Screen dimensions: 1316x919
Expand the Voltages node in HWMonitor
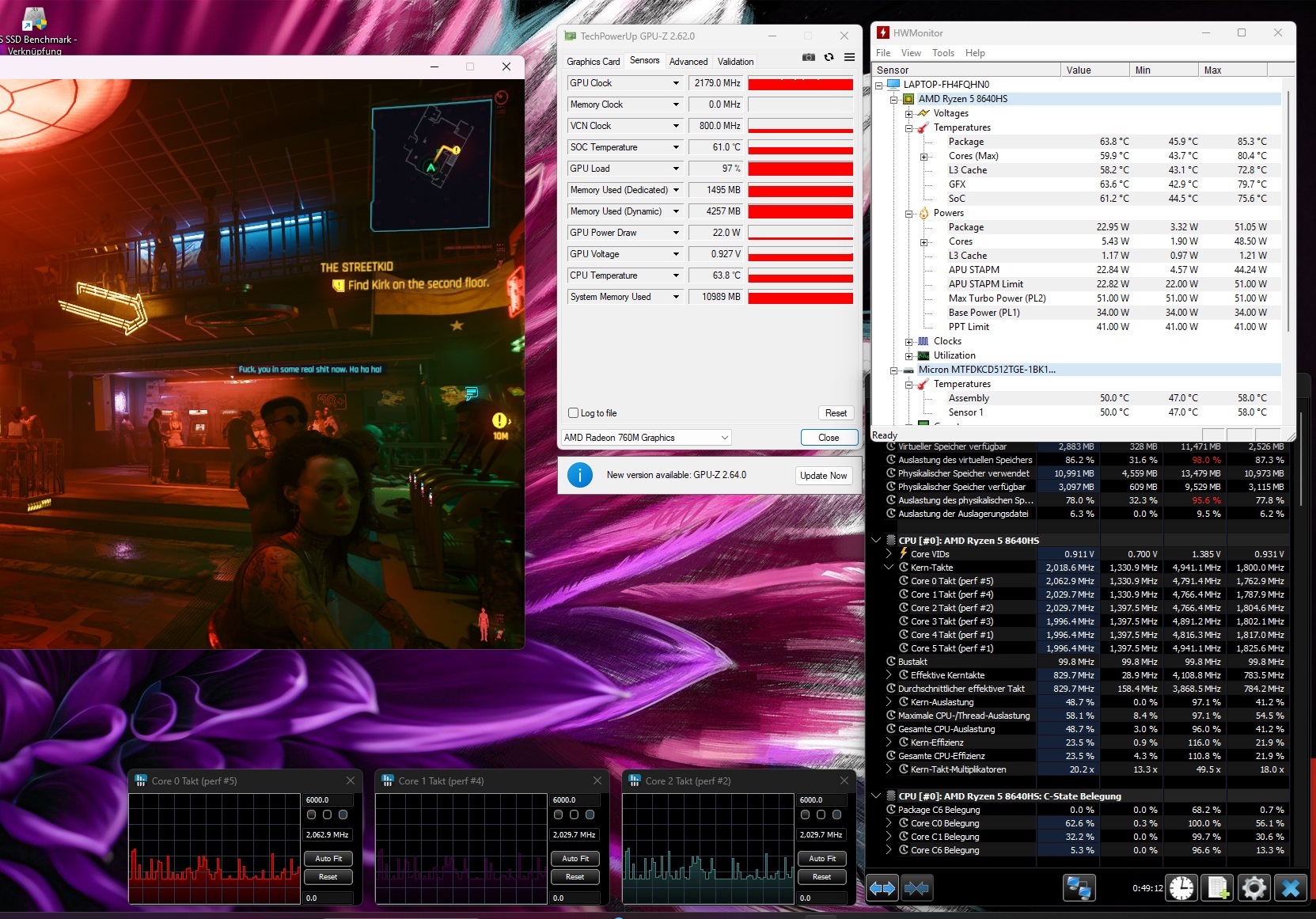coord(909,113)
